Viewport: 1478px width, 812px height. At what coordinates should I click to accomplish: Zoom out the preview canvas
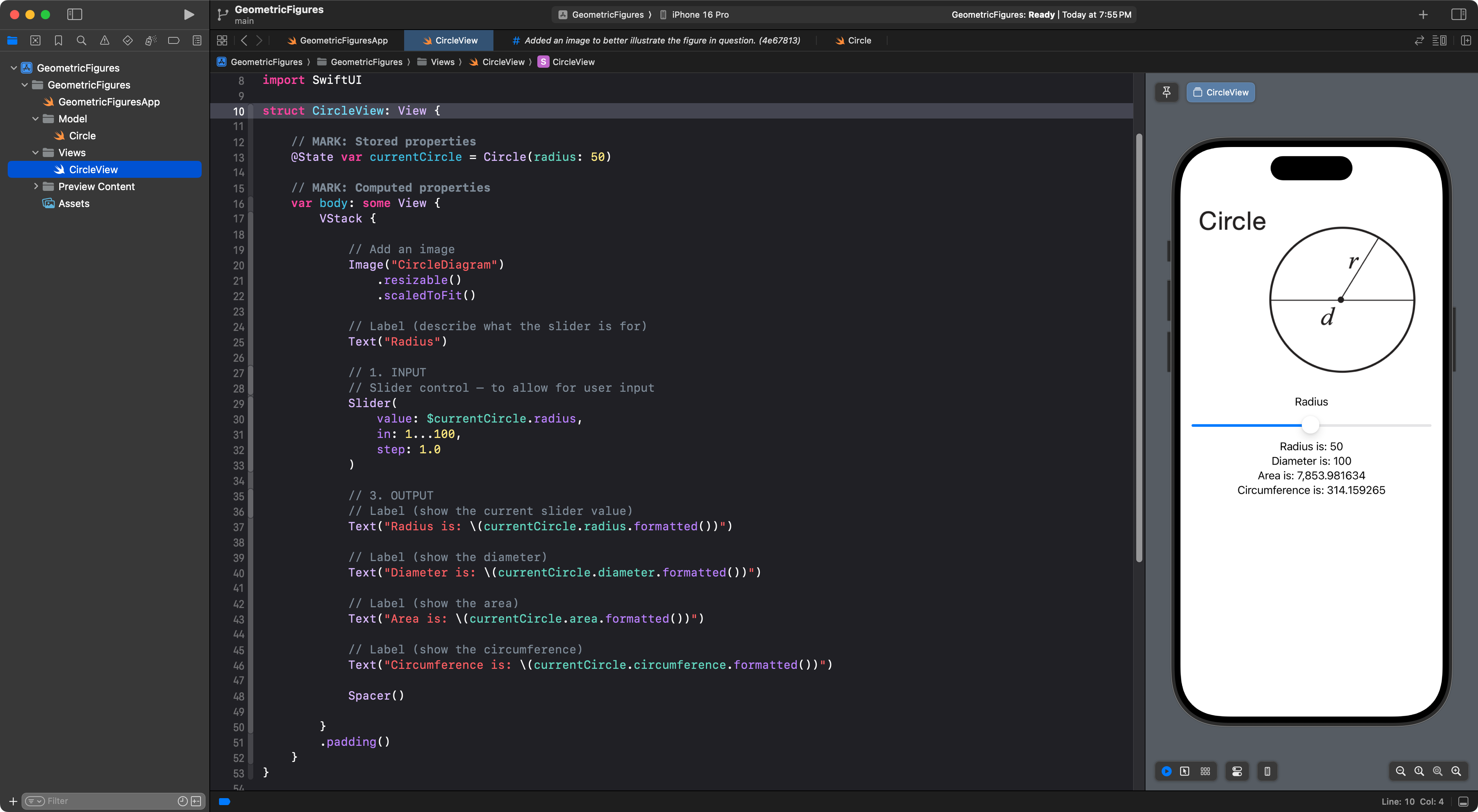click(1400, 771)
